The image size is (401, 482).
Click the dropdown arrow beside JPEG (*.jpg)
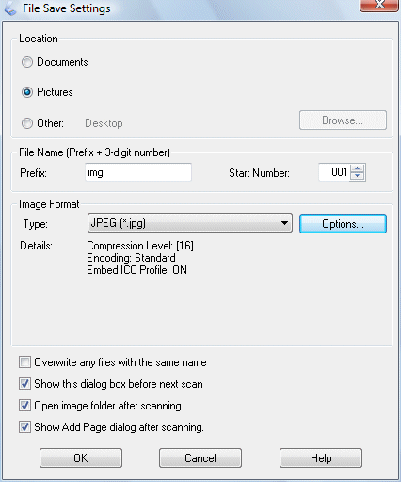(284, 223)
